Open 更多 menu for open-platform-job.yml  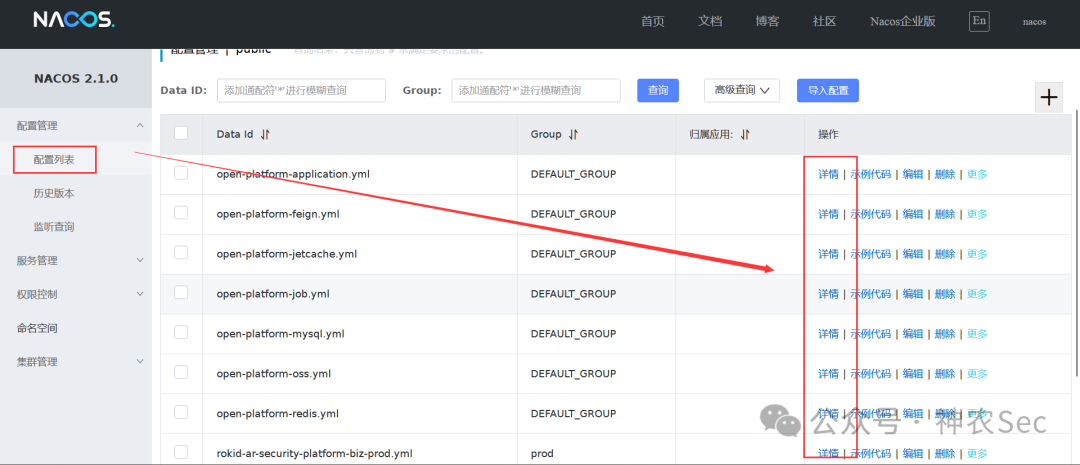tap(977, 294)
